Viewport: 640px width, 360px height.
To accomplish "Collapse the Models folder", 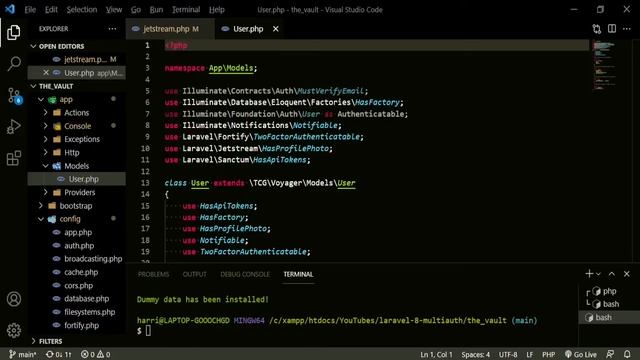I will coord(76,166).
